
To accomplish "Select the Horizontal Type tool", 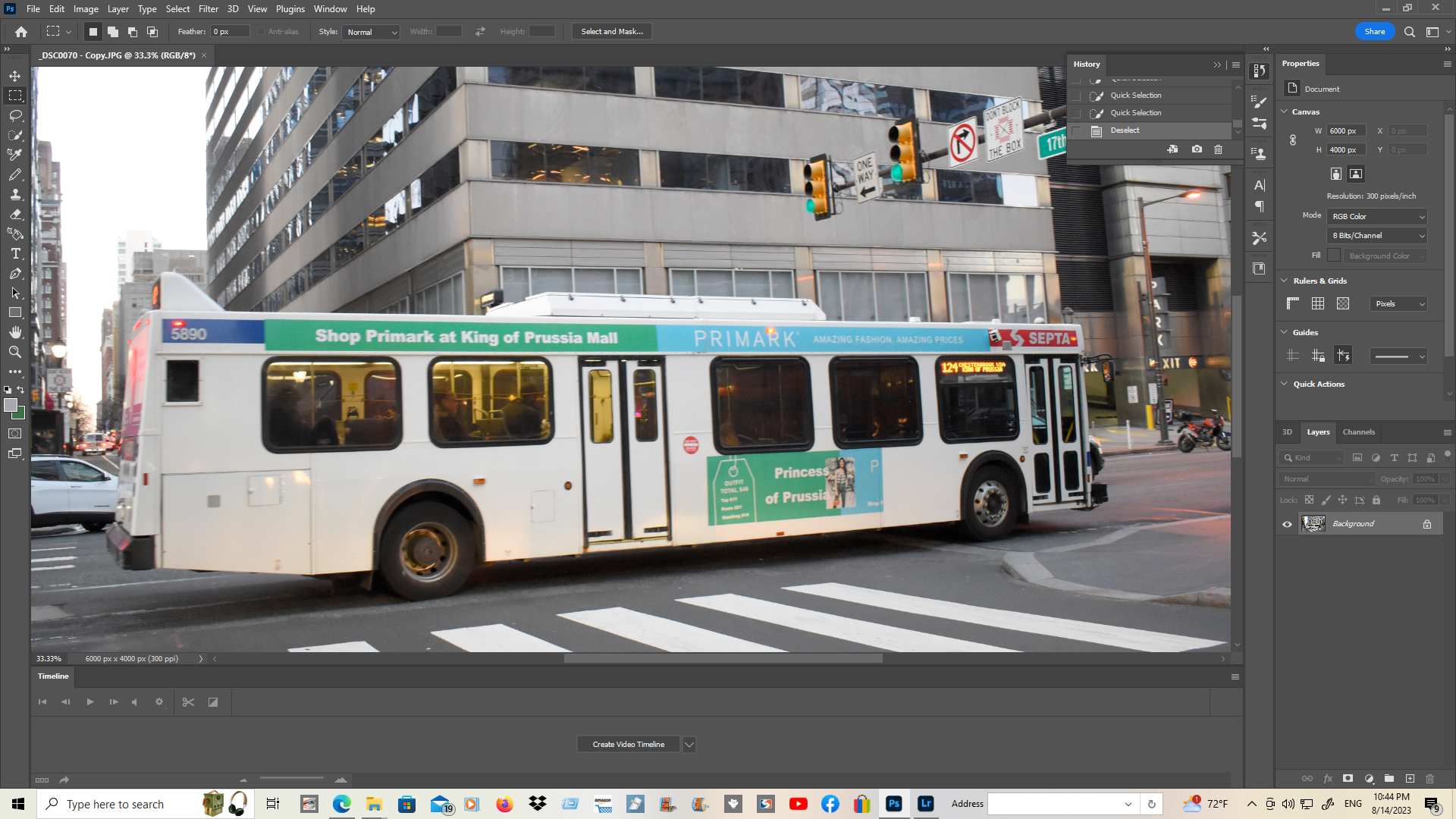I will pyautogui.click(x=15, y=253).
